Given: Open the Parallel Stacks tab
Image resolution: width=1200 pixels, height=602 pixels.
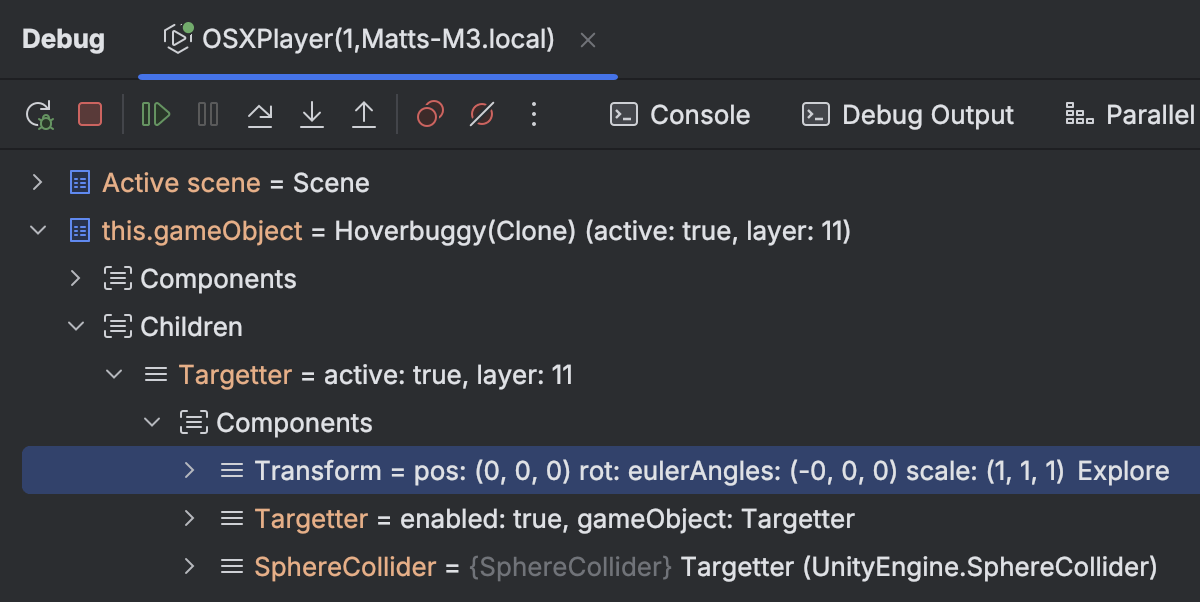Looking at the screenshot, I should click(x=1130, y=115).
